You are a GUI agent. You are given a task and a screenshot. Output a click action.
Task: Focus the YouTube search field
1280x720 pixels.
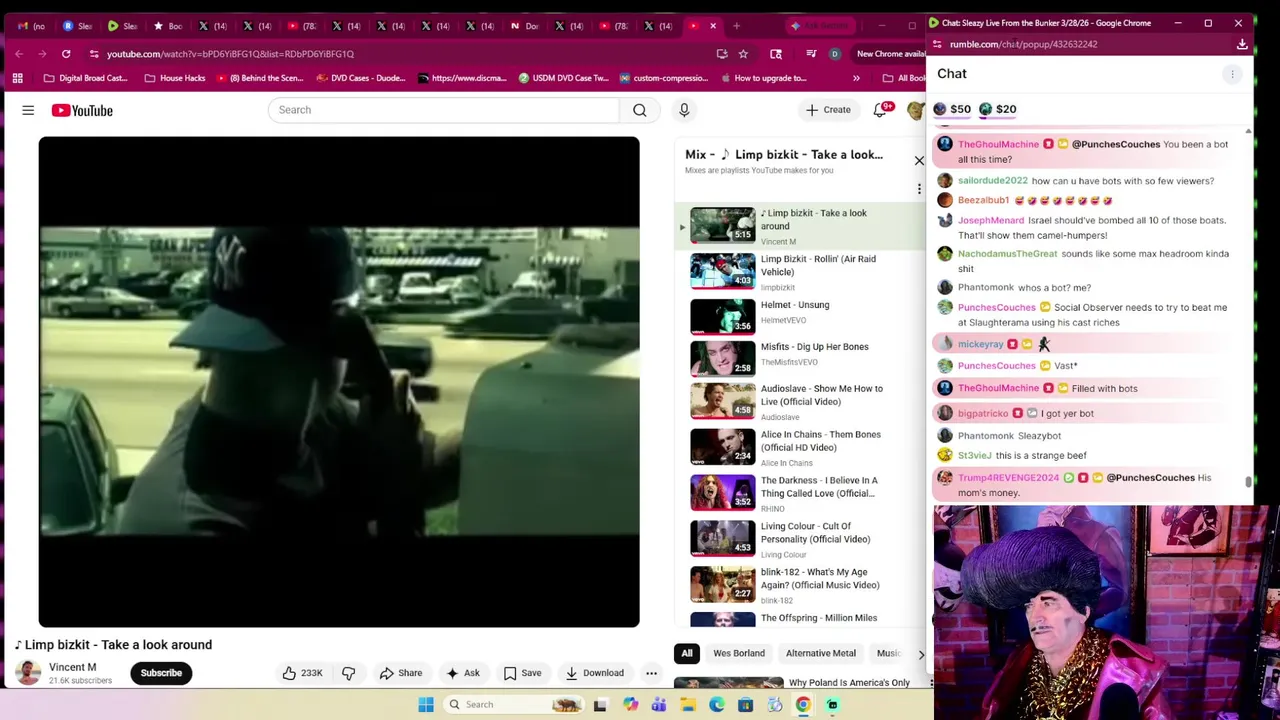(444, 110)
